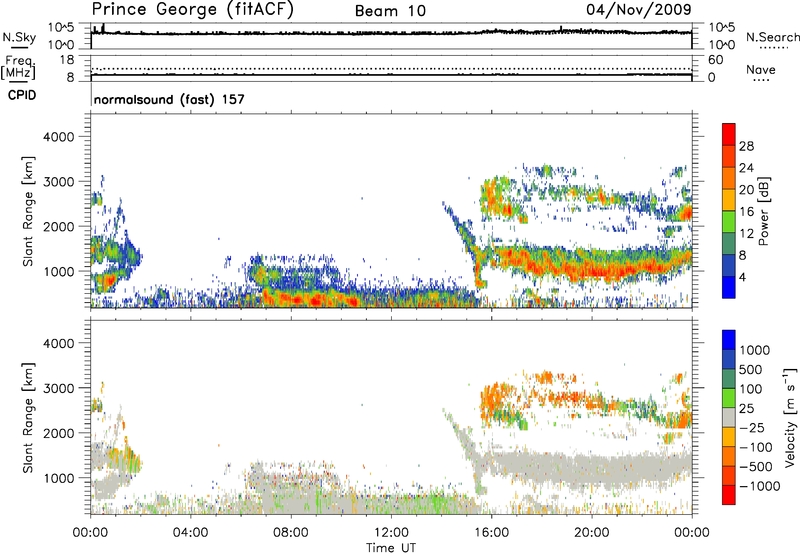Click the gray swatch in Velocity colorbar

[729, 418]
